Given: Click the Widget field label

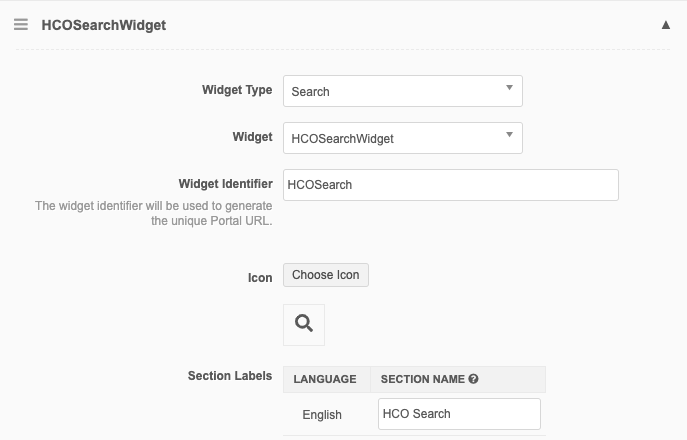Looking at the screenshot, I should point(252,137).
